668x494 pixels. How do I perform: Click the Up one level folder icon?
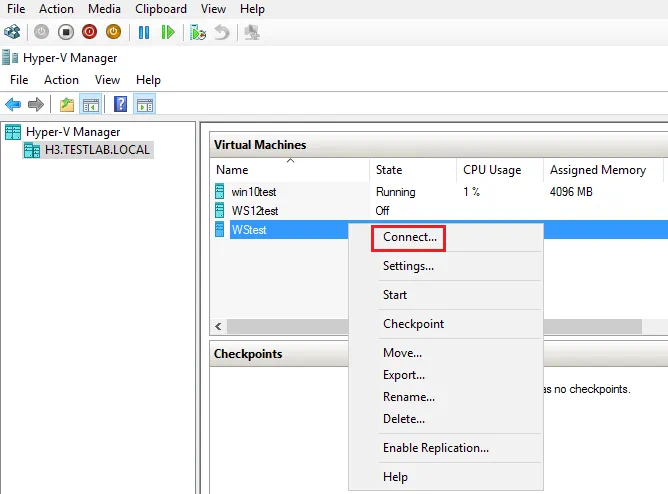(x=67, y=104)
